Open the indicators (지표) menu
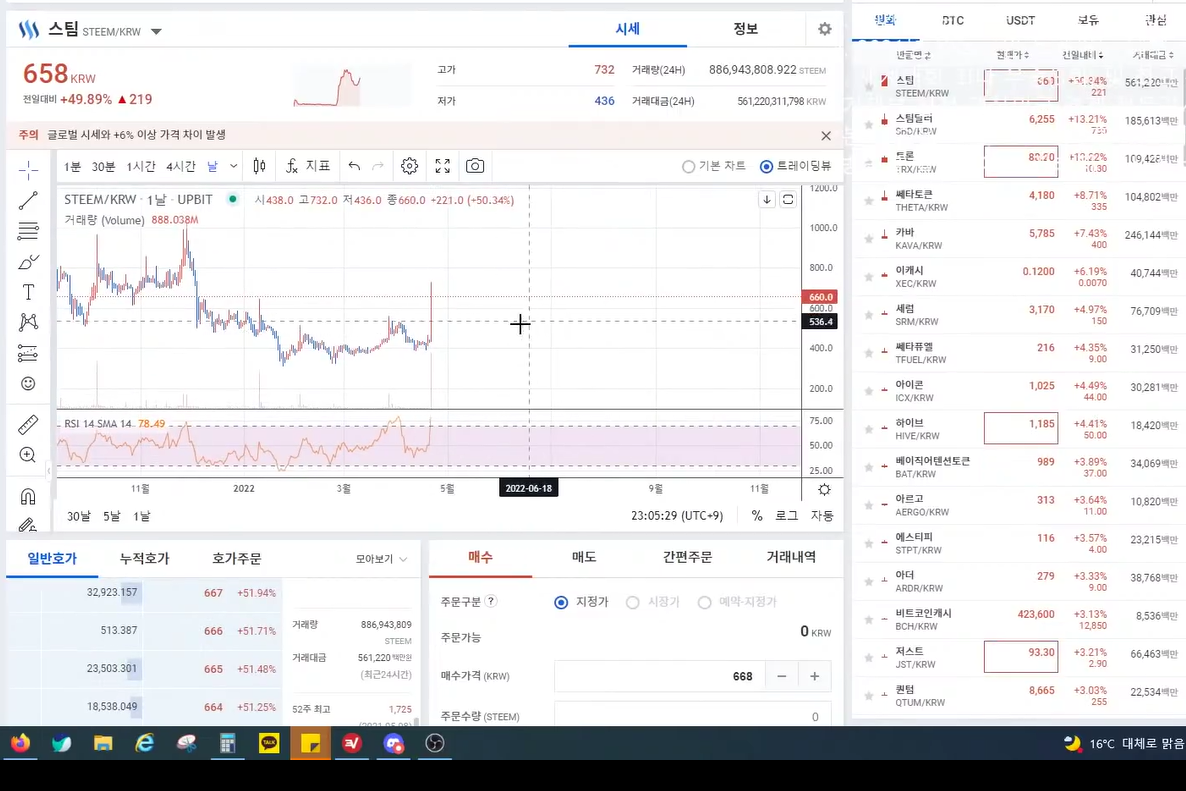The height and width of the screenshot is (791, 1186). [x=309, y=166]
